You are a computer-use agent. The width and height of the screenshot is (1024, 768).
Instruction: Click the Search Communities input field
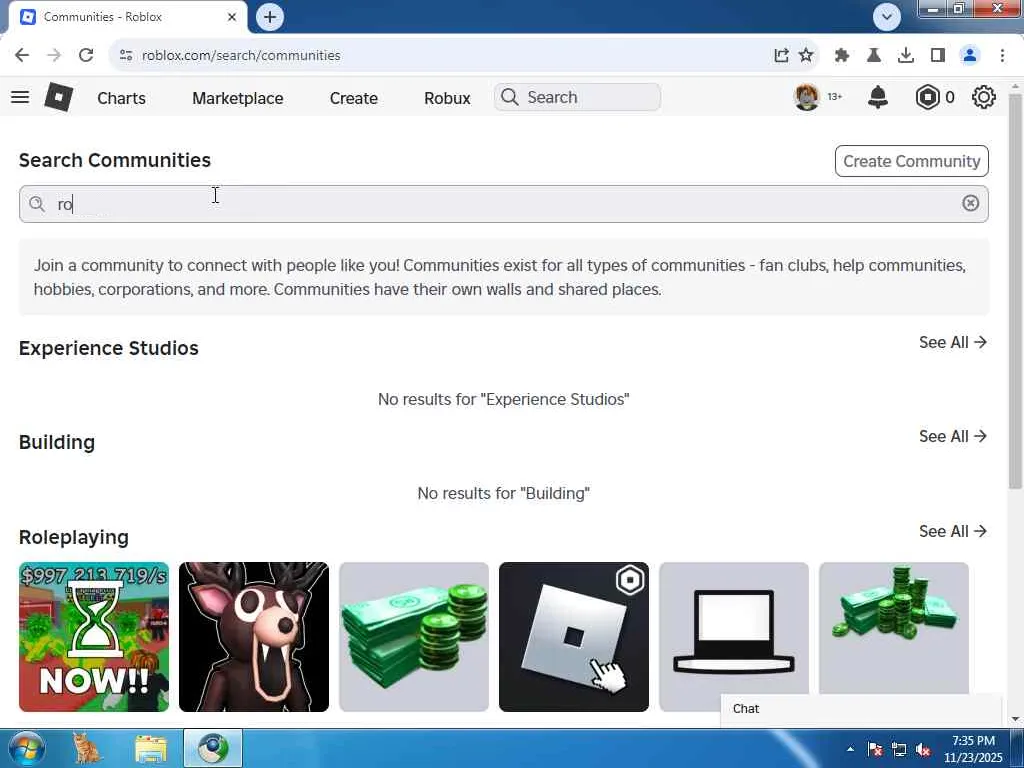tap(504, 204)
